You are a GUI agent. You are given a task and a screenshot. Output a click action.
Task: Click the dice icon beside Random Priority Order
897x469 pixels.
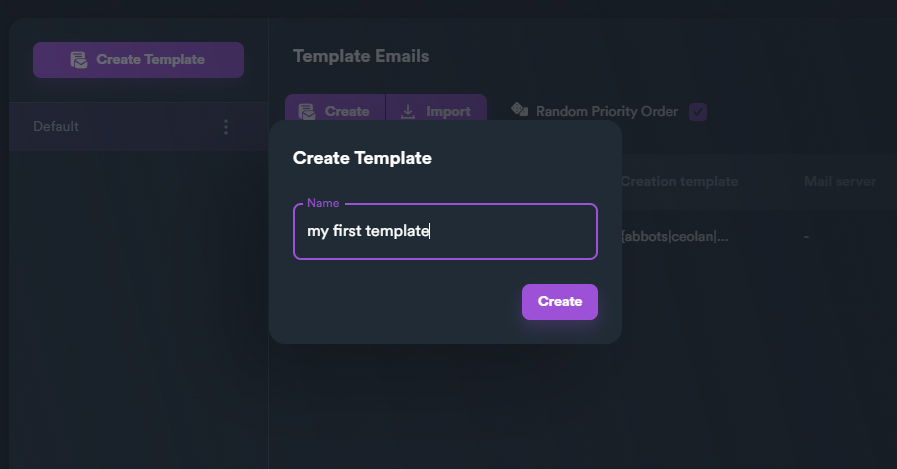(519, 110)
